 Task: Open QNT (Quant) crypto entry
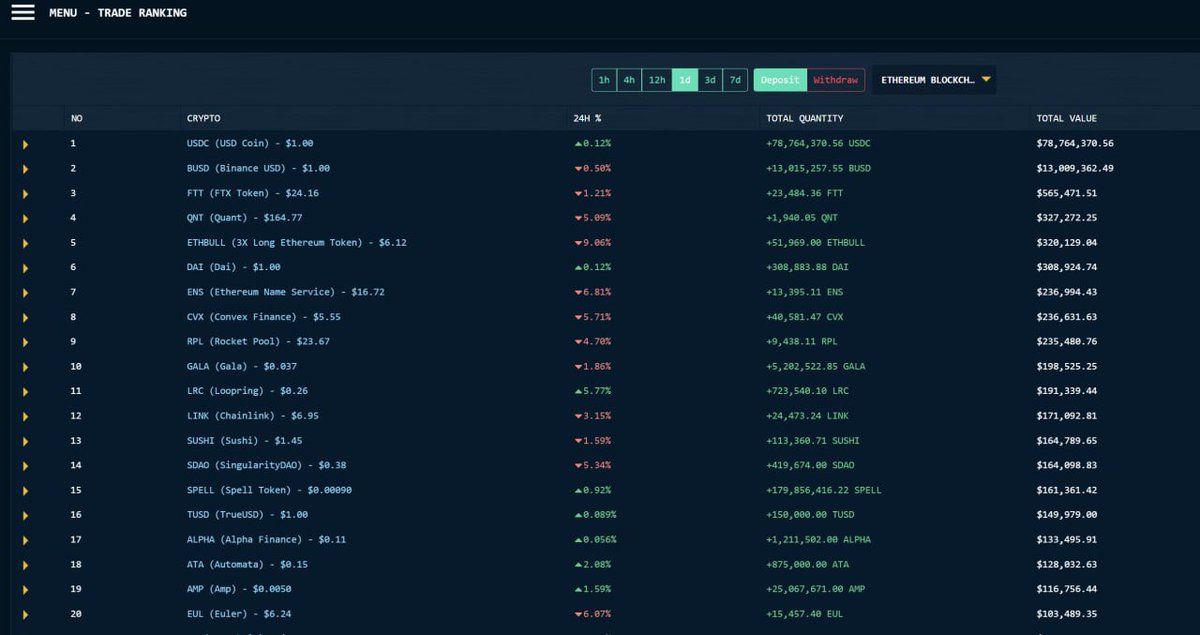click(x=244, y=217)
